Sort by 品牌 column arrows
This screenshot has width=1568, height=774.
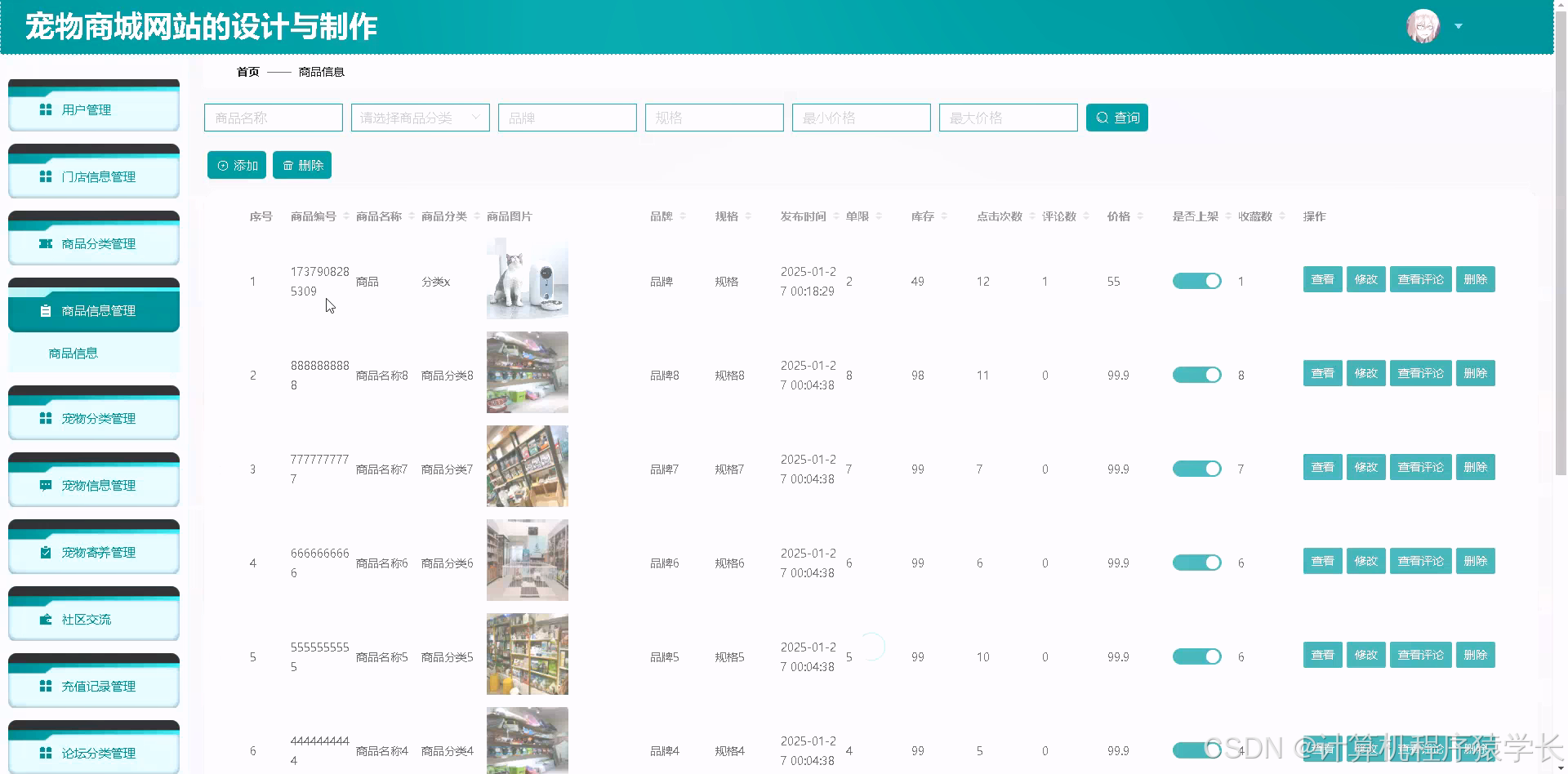click(x=683, y=216)
